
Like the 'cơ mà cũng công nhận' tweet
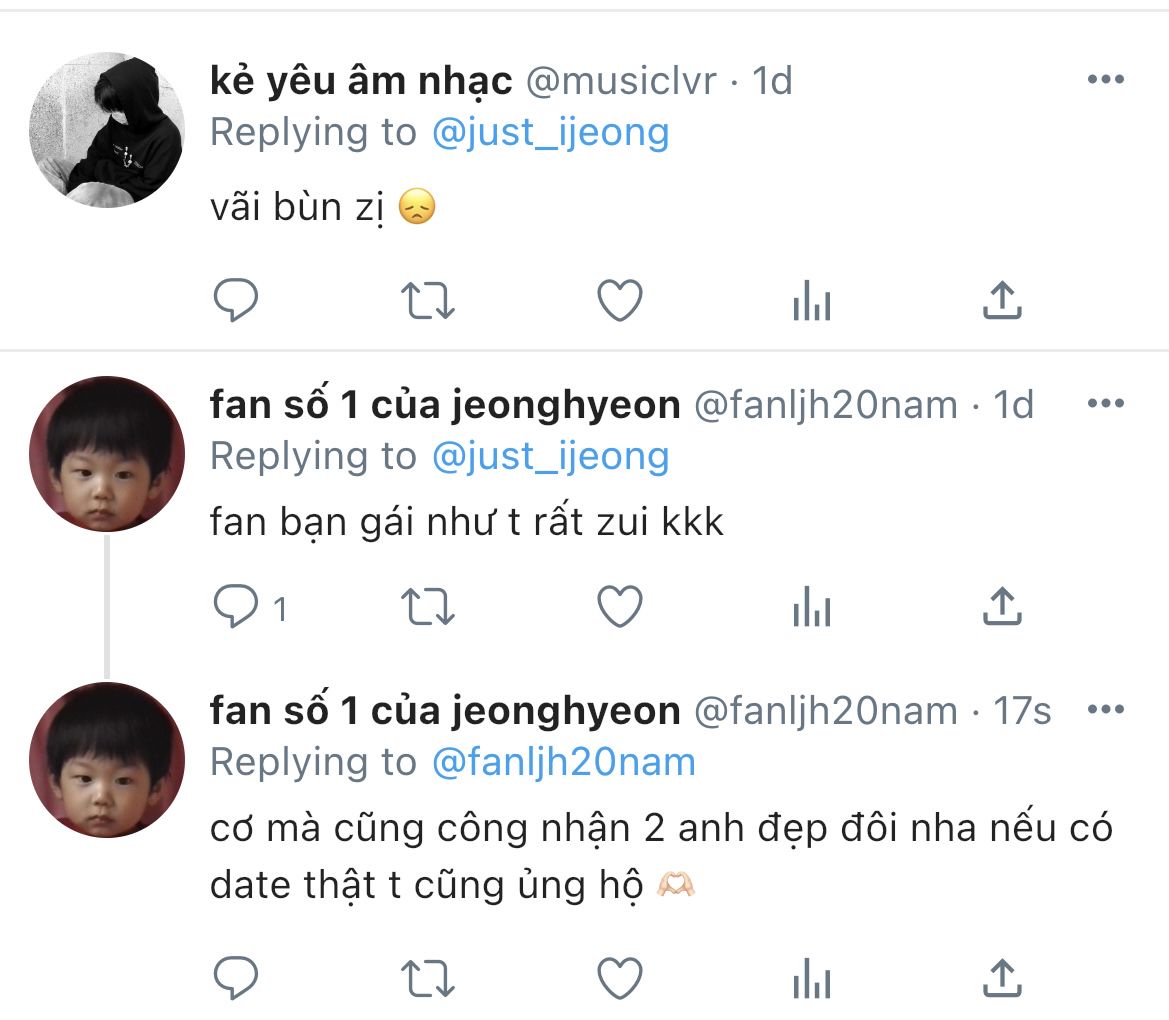[619, 977]
